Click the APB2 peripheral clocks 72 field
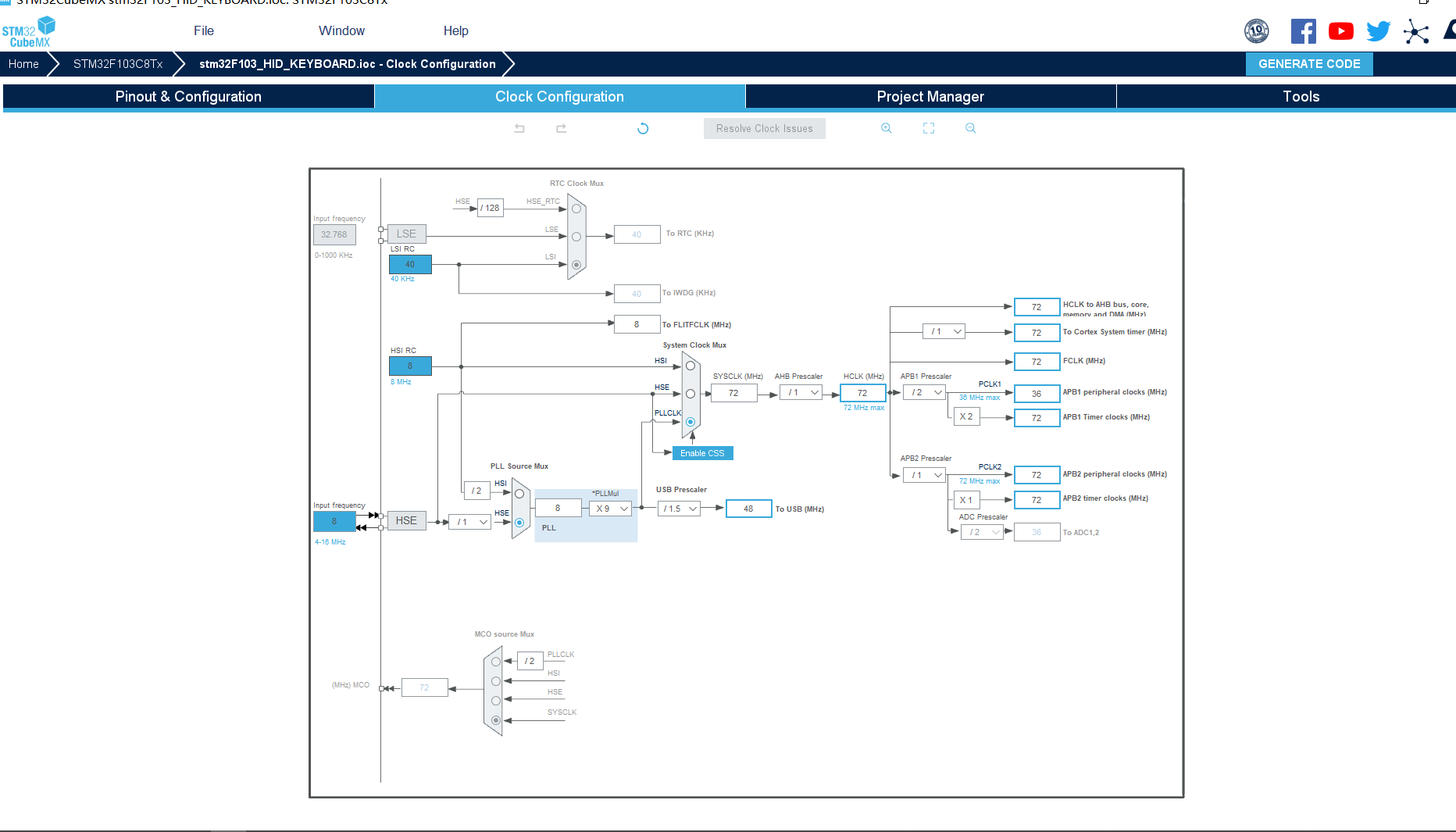 [x=1037, y=475]
